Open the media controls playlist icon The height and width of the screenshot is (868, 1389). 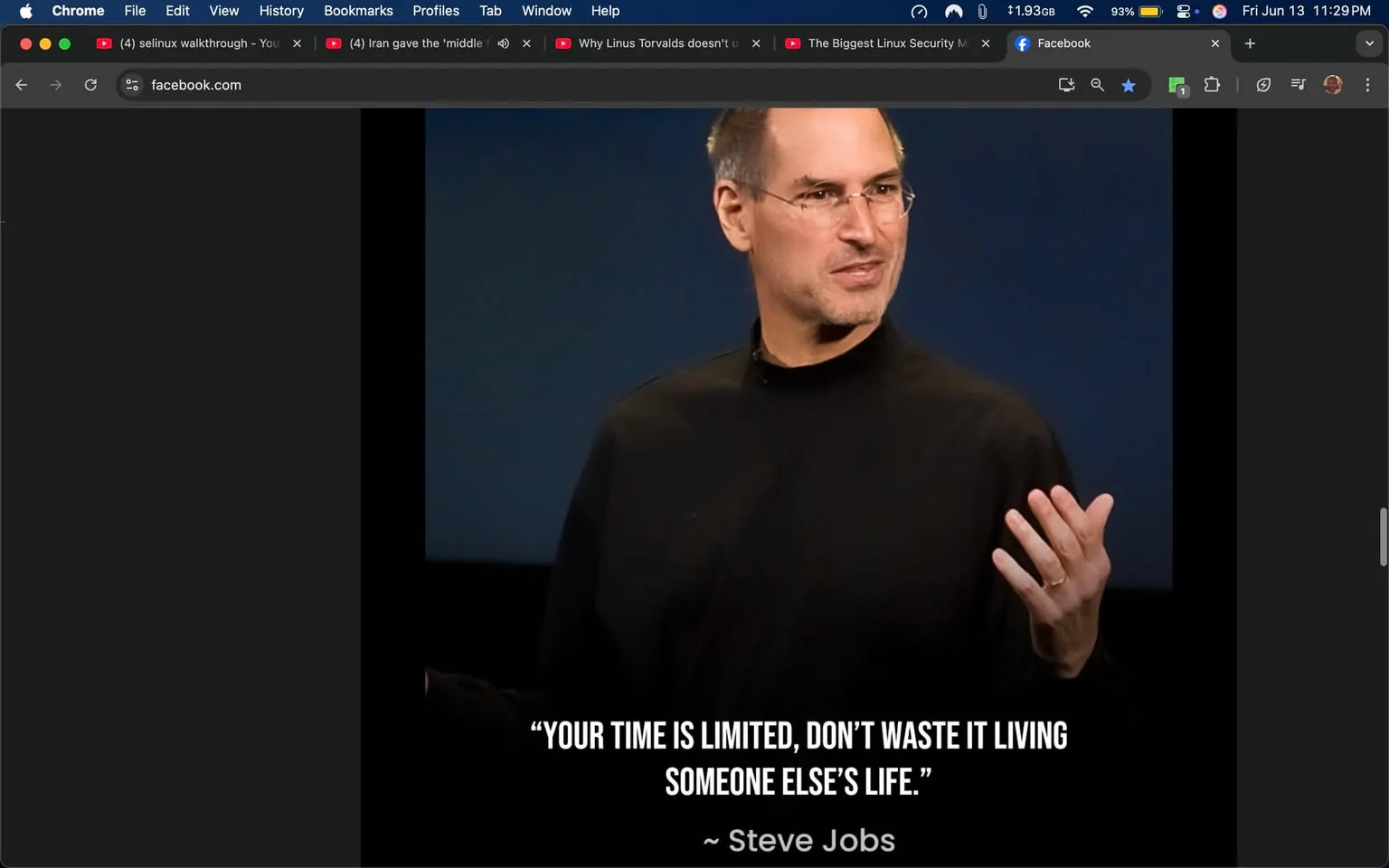point(1298,85)
